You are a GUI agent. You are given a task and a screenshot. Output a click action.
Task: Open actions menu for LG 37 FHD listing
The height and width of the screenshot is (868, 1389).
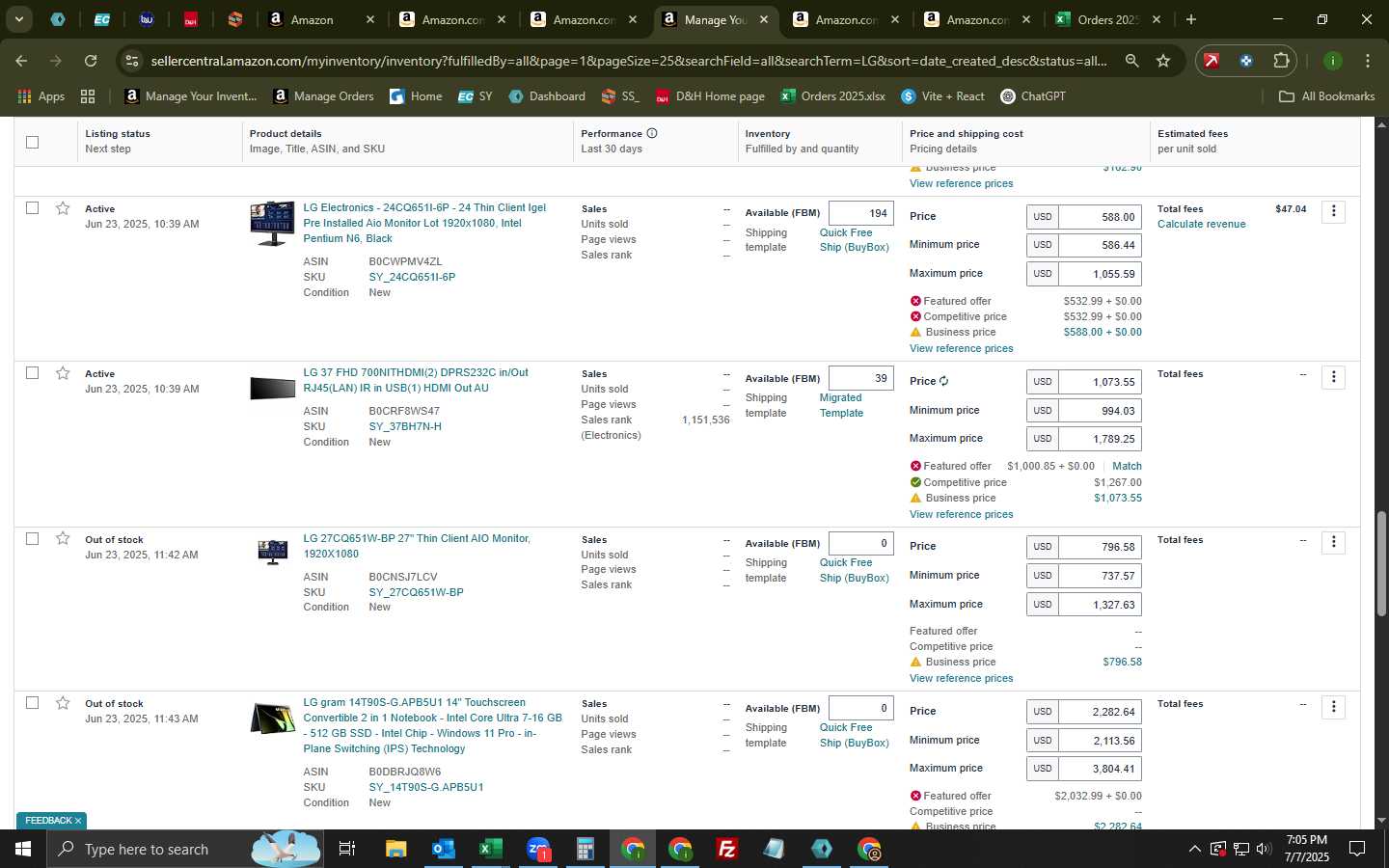point(1334,377)
